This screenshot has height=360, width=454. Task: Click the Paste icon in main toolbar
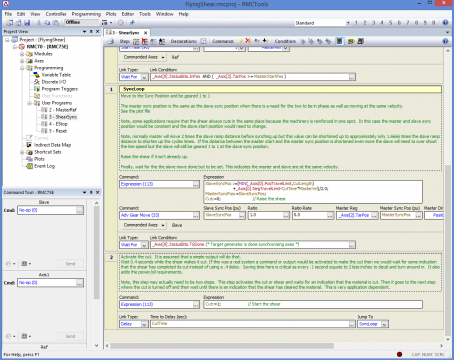56,23
